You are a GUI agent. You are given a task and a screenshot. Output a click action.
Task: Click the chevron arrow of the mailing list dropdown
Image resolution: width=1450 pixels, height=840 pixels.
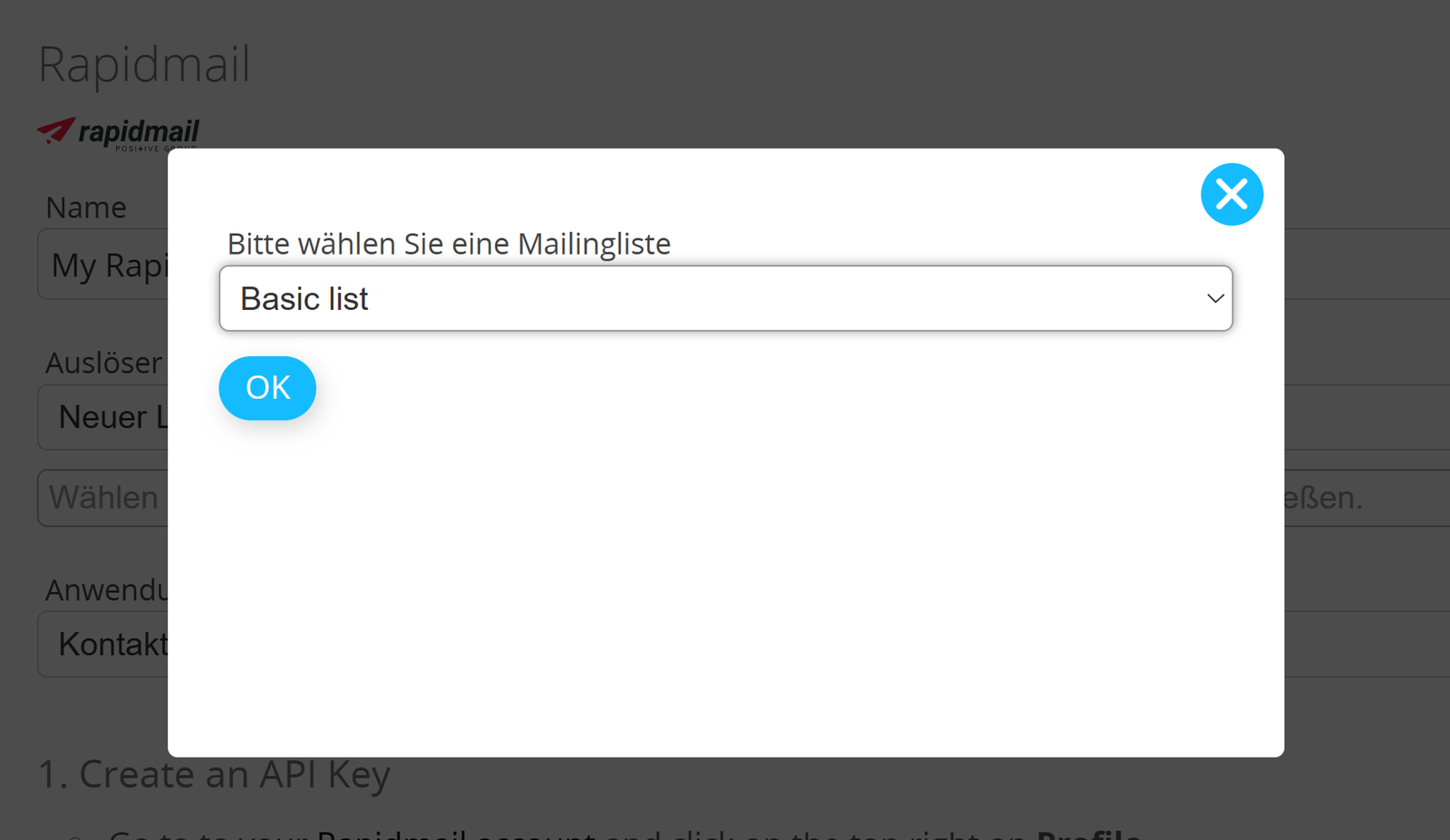(x=1213, y=298)
